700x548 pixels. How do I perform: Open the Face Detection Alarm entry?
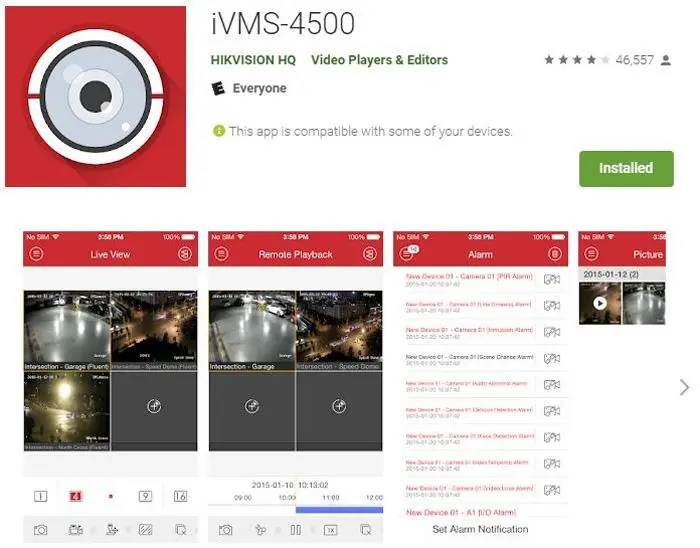click(x=469, y=438)
